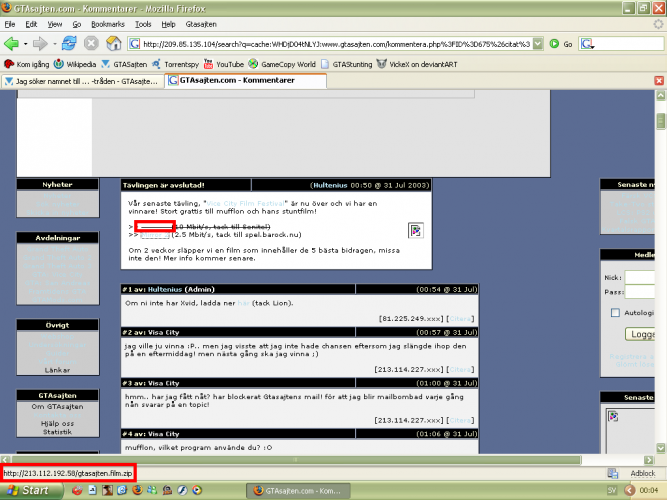
Task: Open the YouTube bookmark
Action: click(x=224, y=64)
